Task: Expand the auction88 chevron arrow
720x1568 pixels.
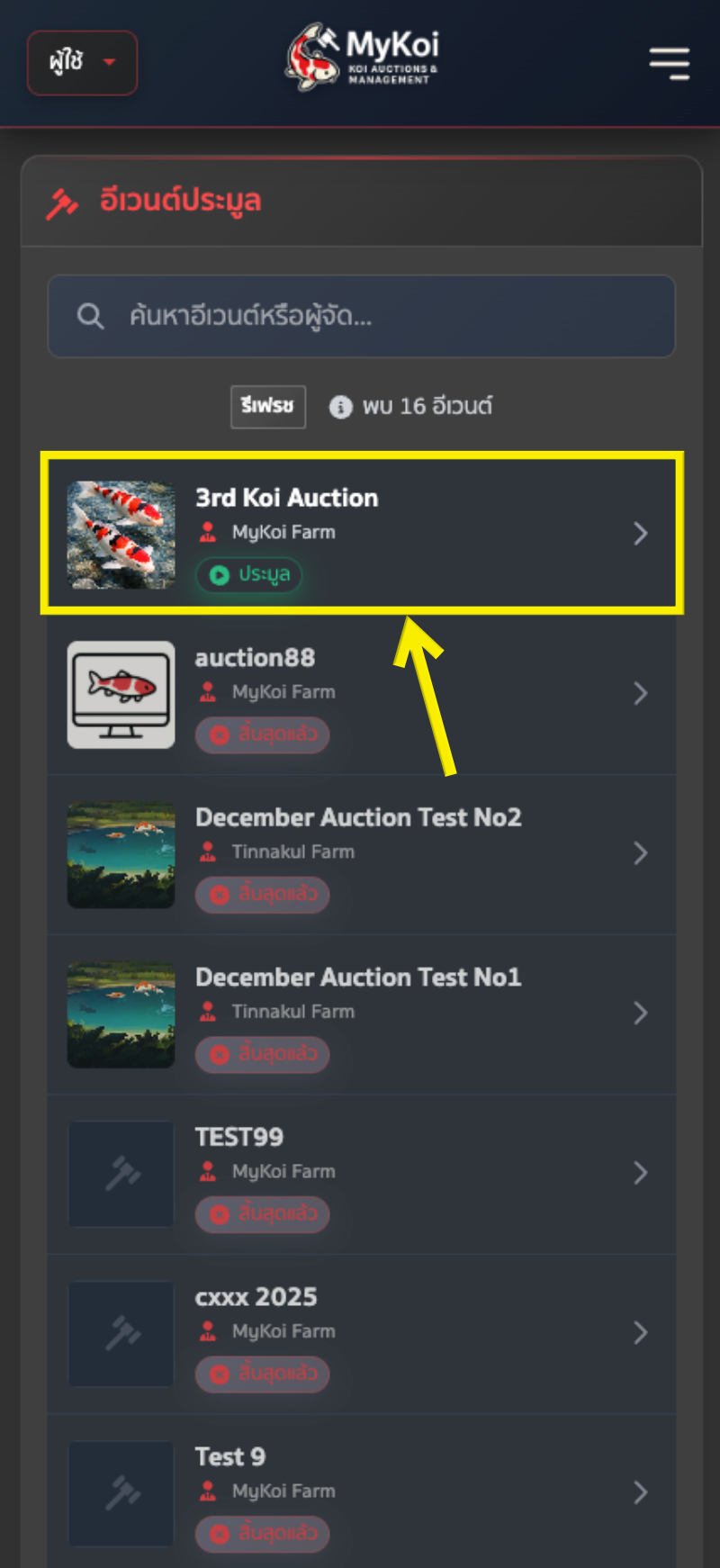Action: [640, 693]
